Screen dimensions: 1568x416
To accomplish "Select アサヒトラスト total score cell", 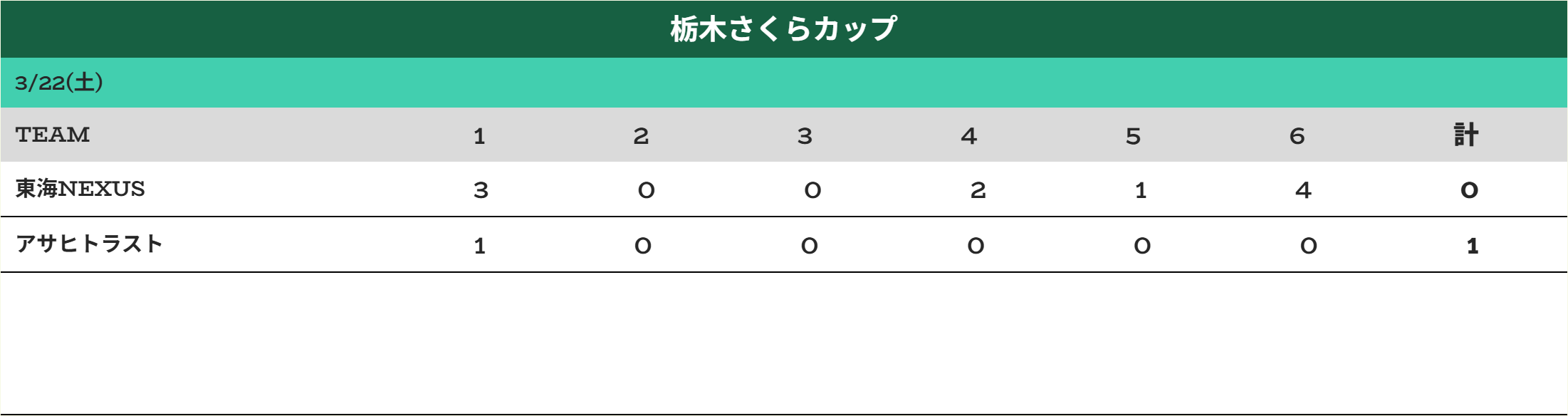I will [x=1472, y=246].
